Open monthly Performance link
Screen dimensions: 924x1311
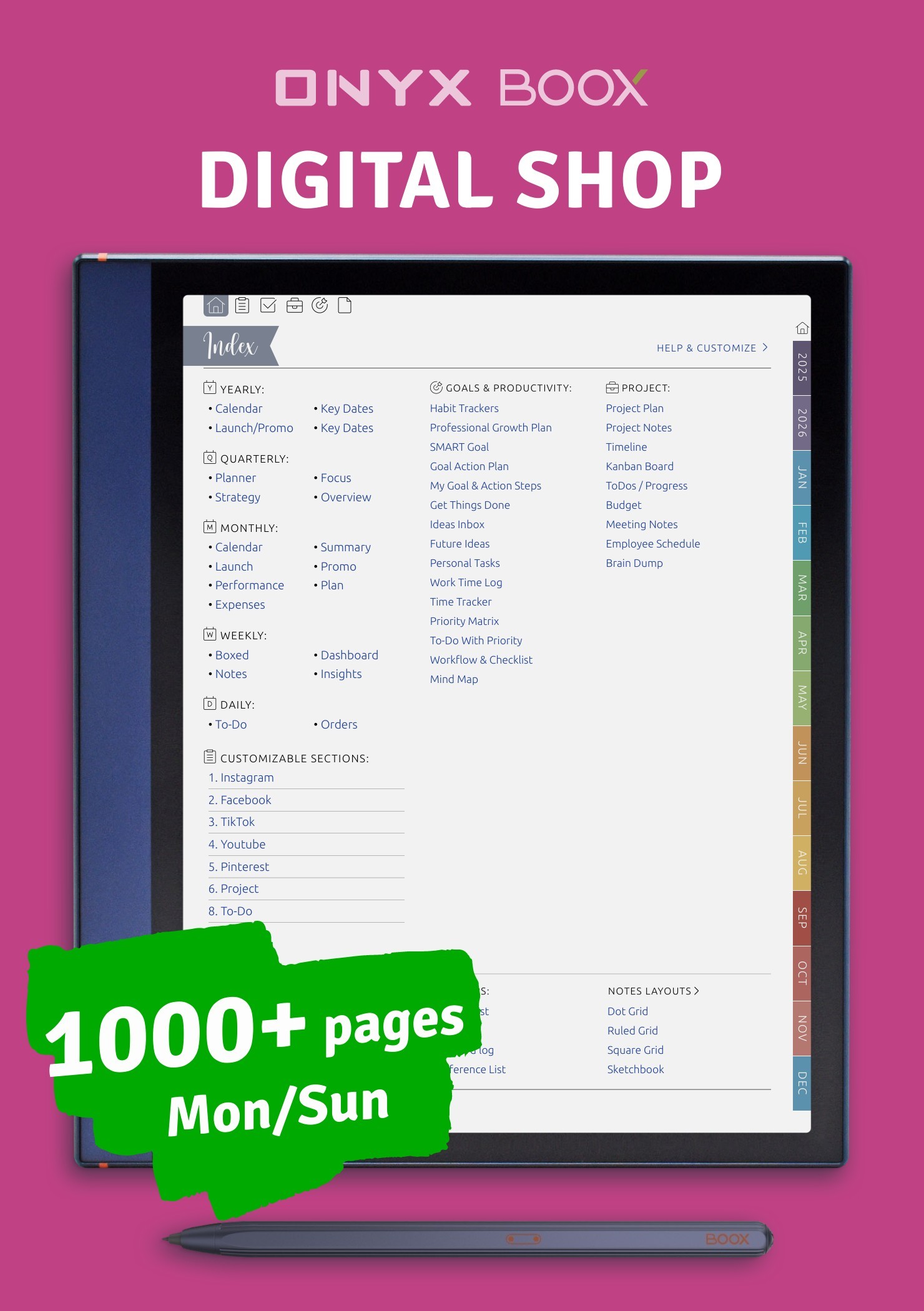tap(250, 585)
